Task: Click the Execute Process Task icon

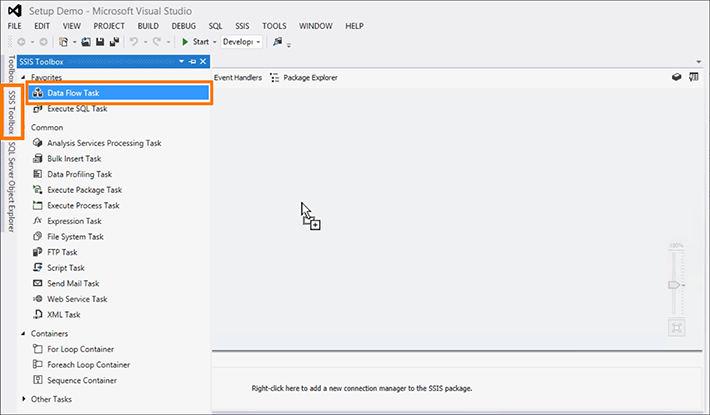Action: point(38,205)
